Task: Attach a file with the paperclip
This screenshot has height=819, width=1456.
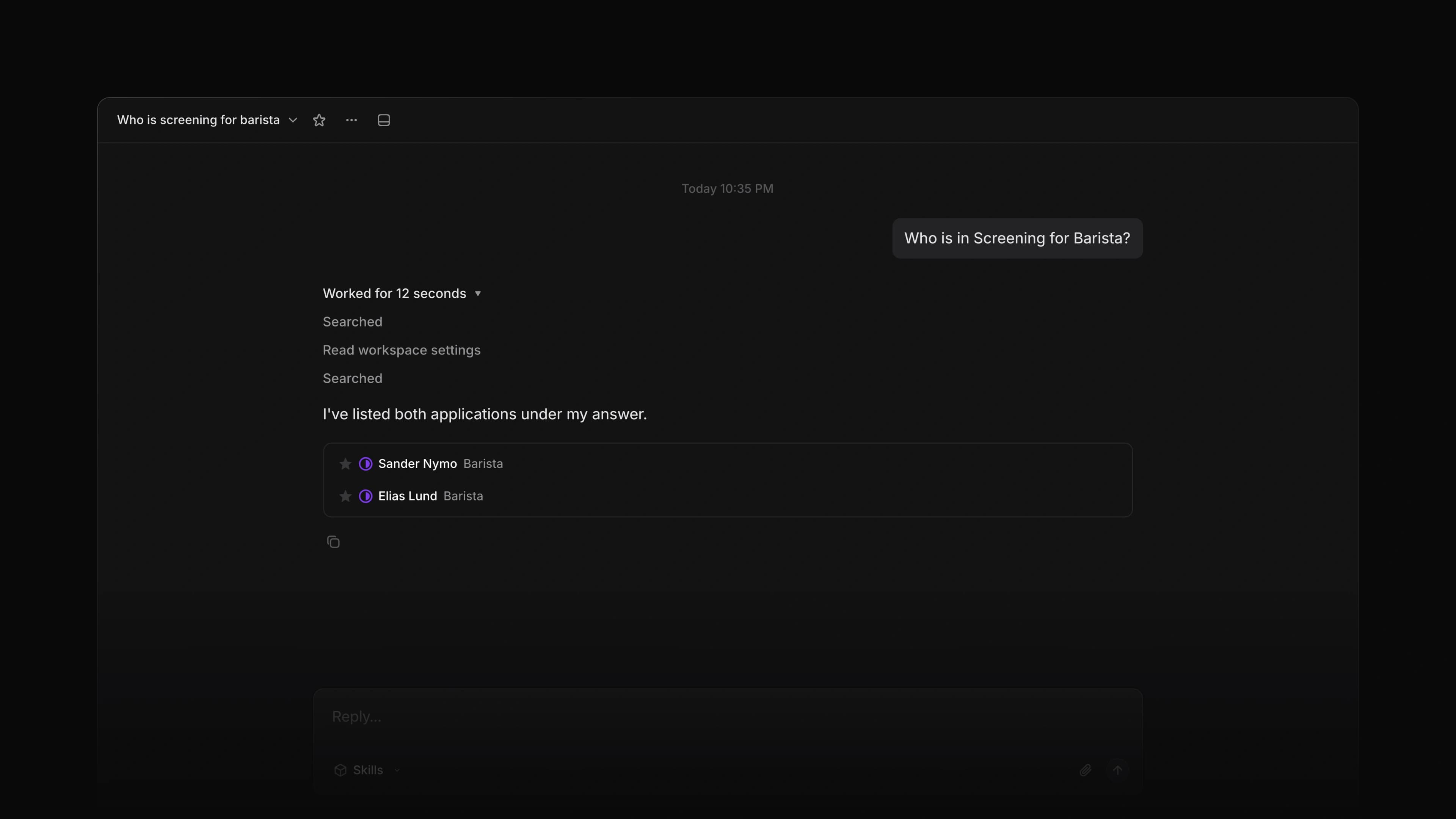Action: click(1085, 770)
